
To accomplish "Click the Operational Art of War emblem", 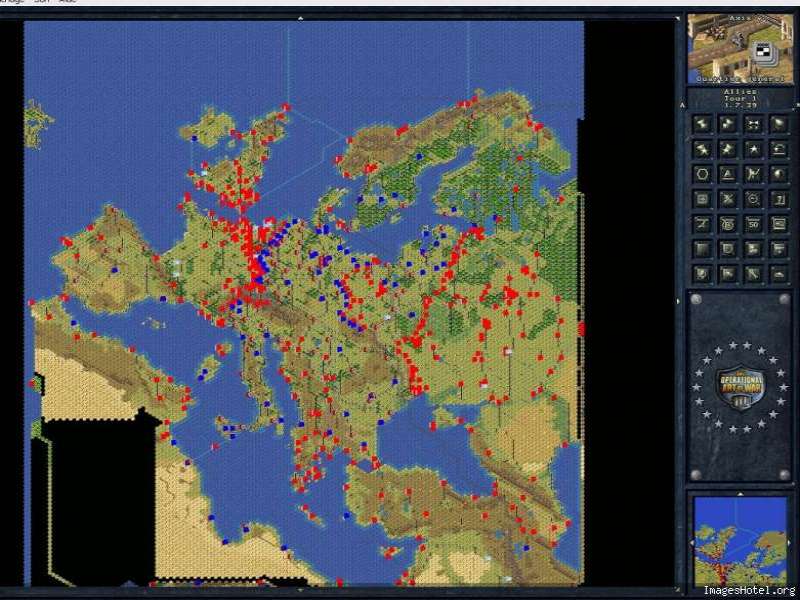I will tap(741, 387).
